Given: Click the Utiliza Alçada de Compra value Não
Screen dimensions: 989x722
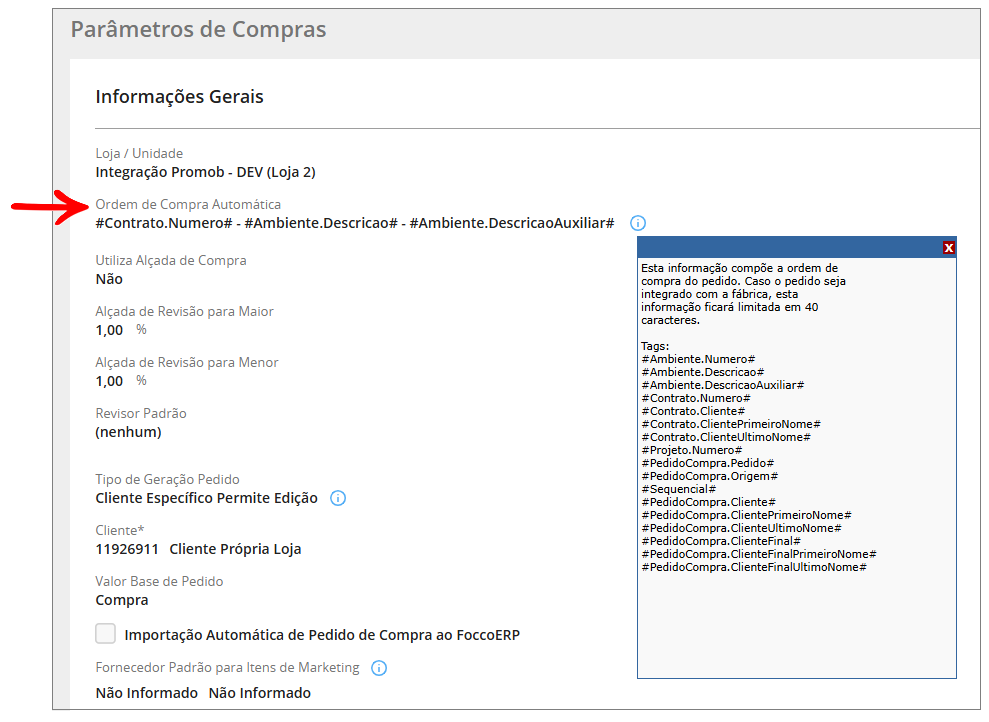Looking at the screenshot, I should point(109,280).
